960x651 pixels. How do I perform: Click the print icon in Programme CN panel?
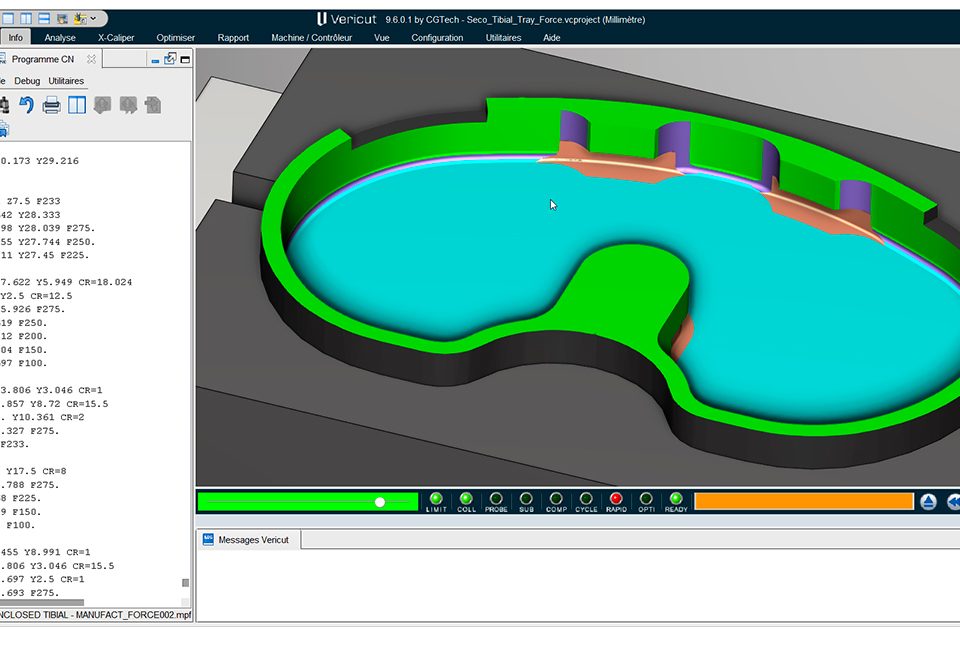tap(52, 105)
